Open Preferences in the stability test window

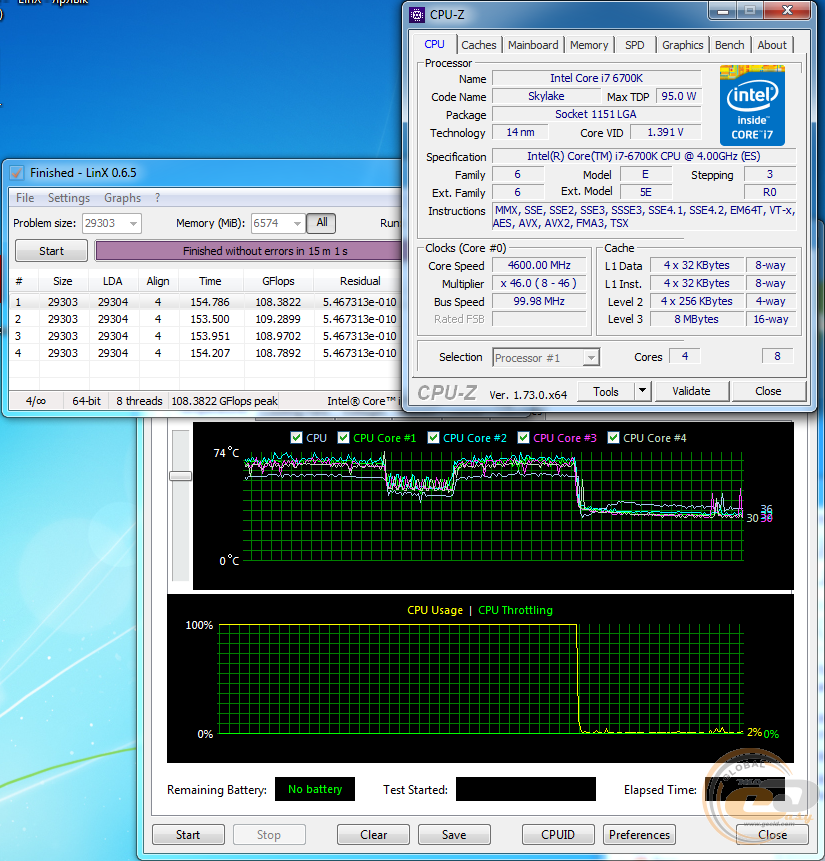click(639, 835)
